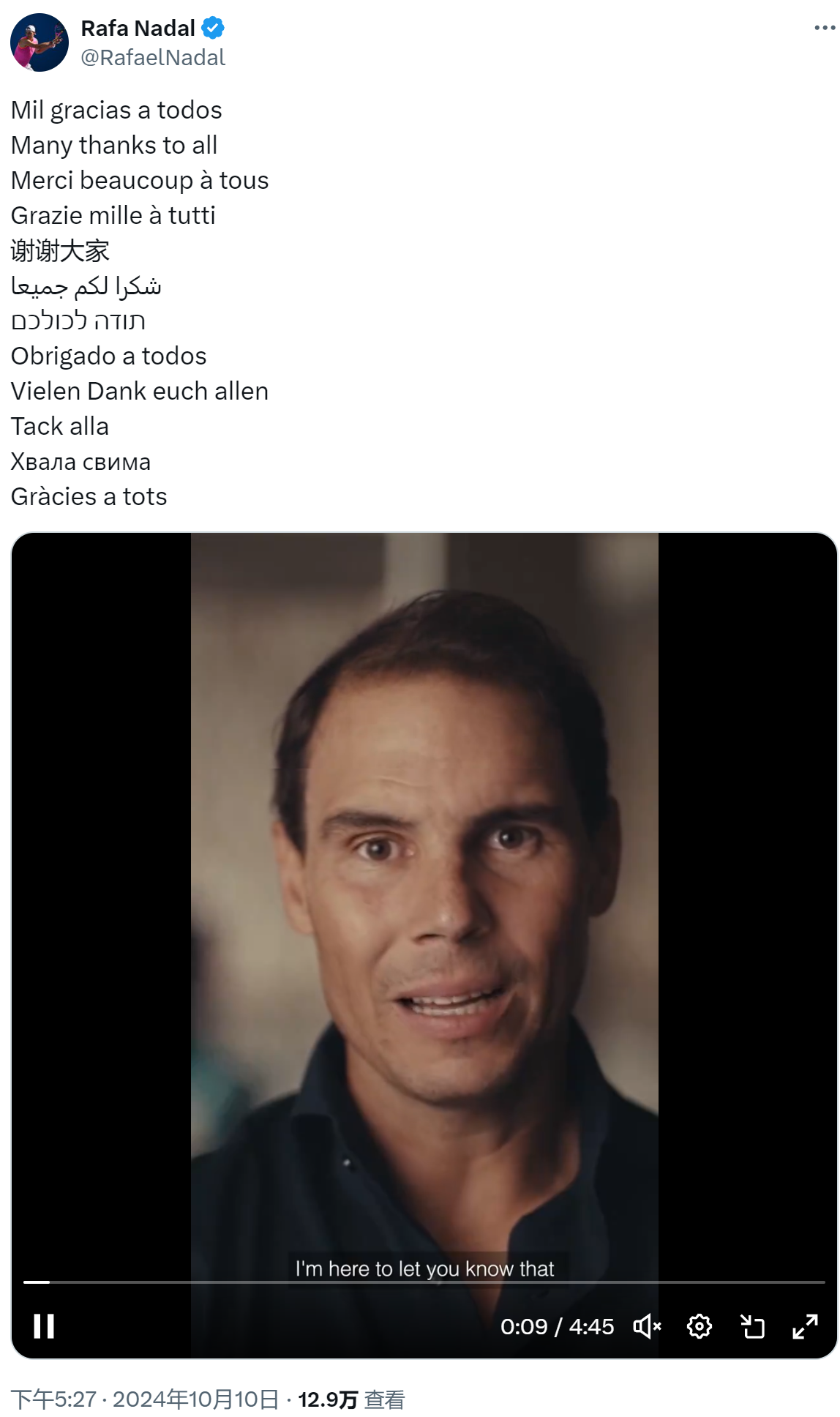Open Rafa Nadal's profile avatar
Image resolution: width=840 pixels, height=1417 pixels.
point(40,42)
